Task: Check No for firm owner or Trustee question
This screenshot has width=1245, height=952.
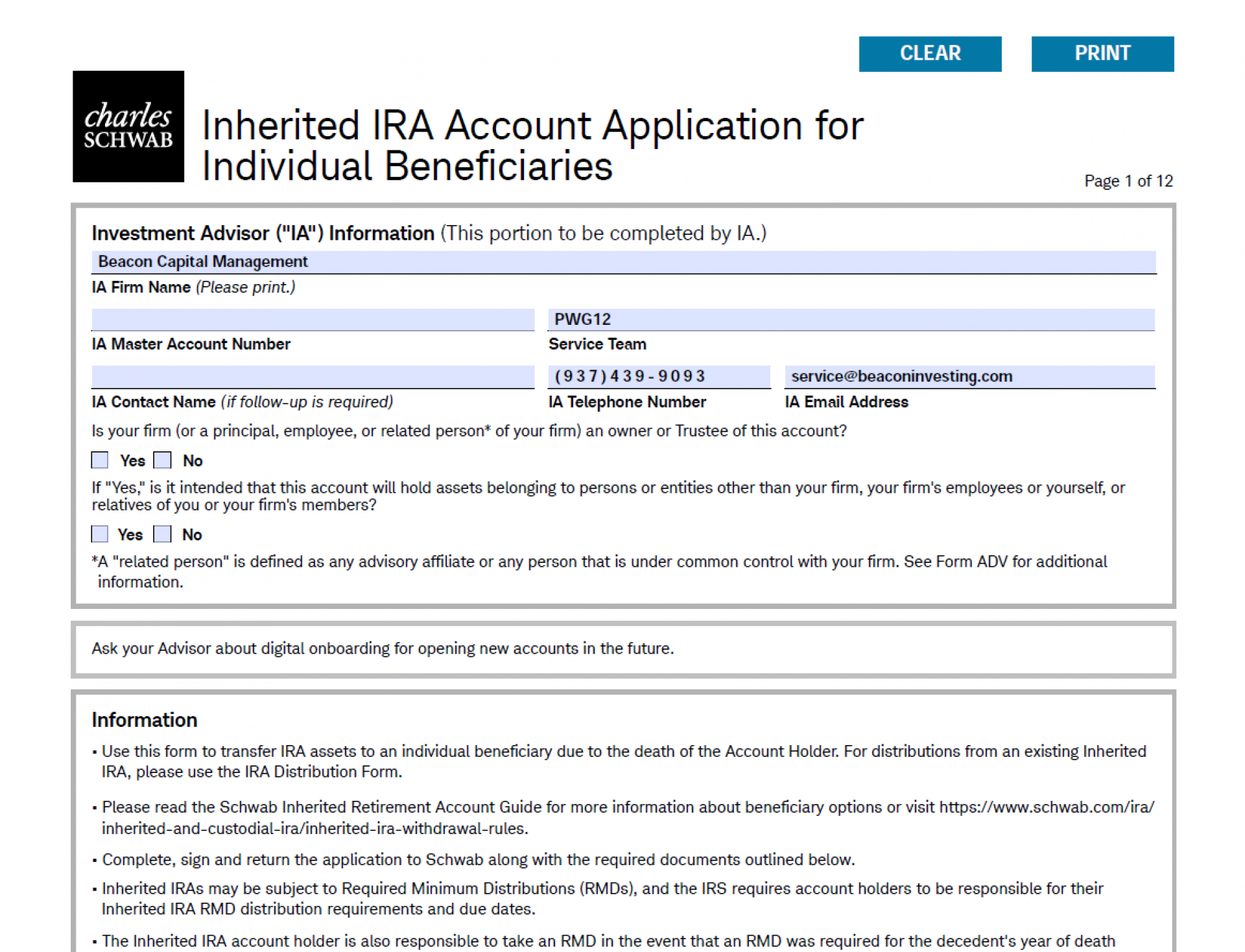Action: [x=162, y=460]
